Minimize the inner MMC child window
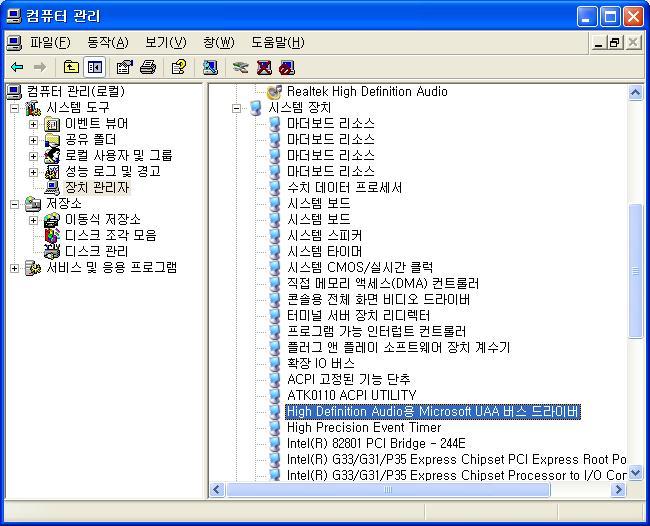The image size is (650, 526). click(x=598, y=43)
